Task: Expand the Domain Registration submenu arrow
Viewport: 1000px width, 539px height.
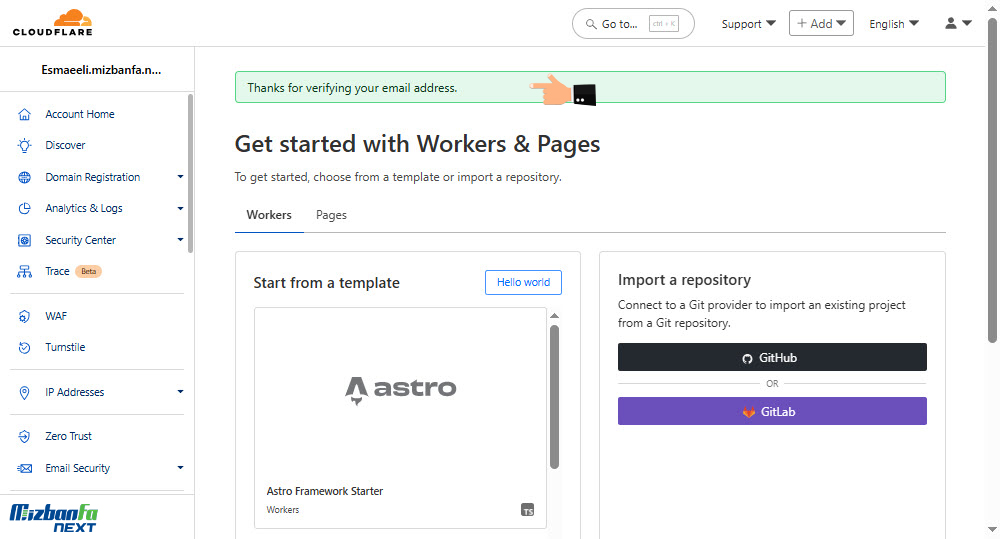Action: [180, 177]
